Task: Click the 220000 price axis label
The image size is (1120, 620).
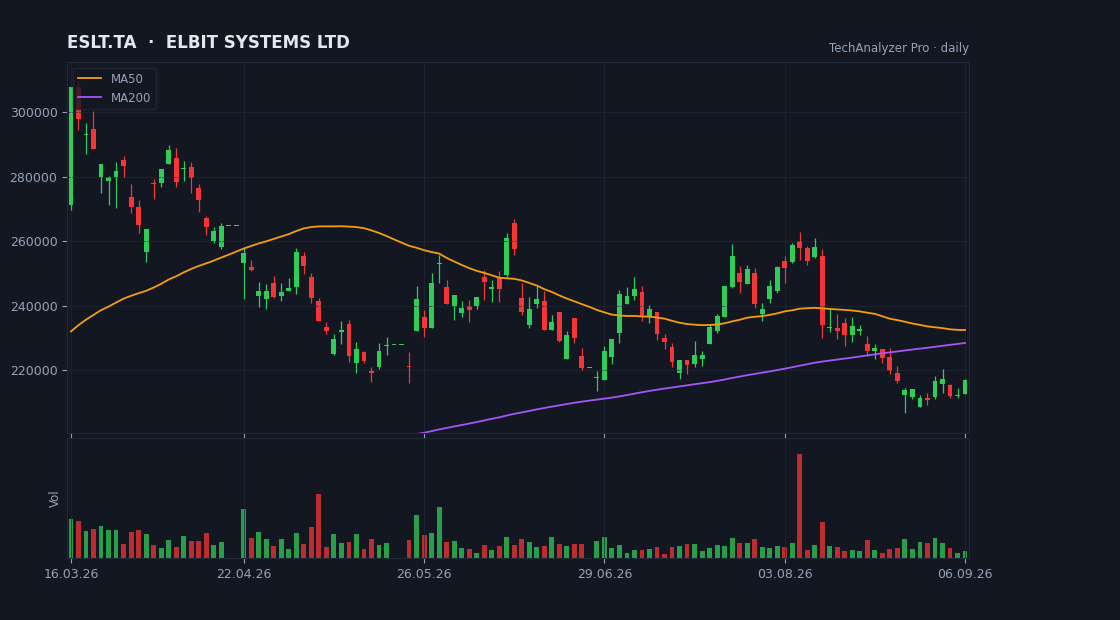Action: click(x=34, y=371)
